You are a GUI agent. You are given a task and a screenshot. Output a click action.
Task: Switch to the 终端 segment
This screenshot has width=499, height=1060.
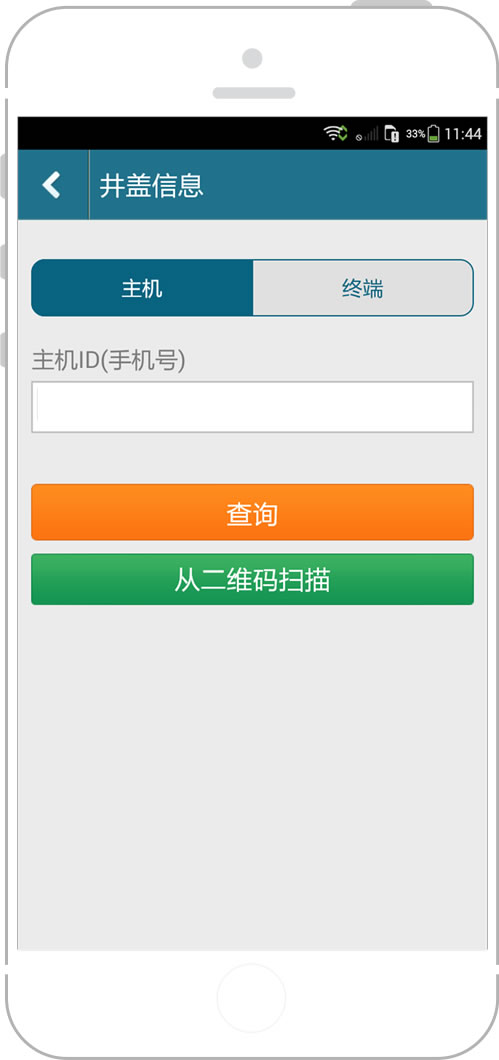tap(363, 288)
